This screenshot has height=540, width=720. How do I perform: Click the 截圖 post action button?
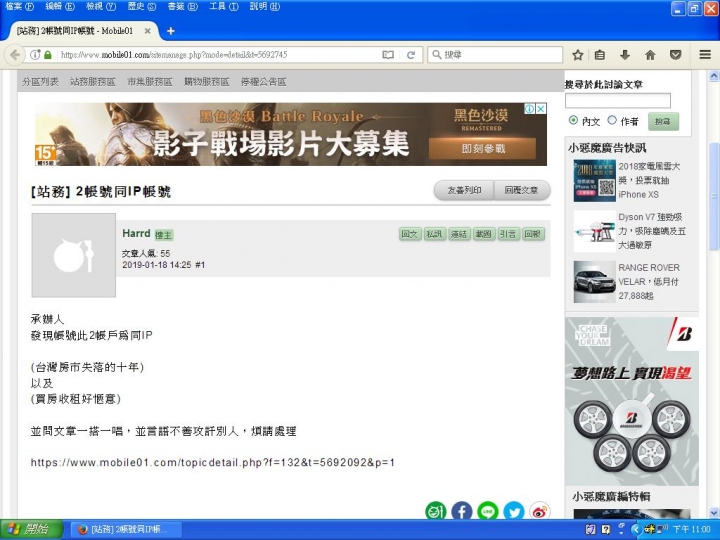click(x=484, y=234)
